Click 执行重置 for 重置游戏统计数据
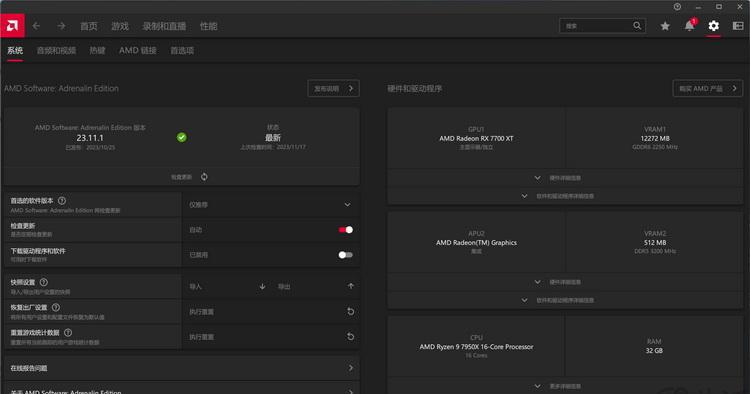This screenshot has width=750, height=394. (x=201, y=337)
